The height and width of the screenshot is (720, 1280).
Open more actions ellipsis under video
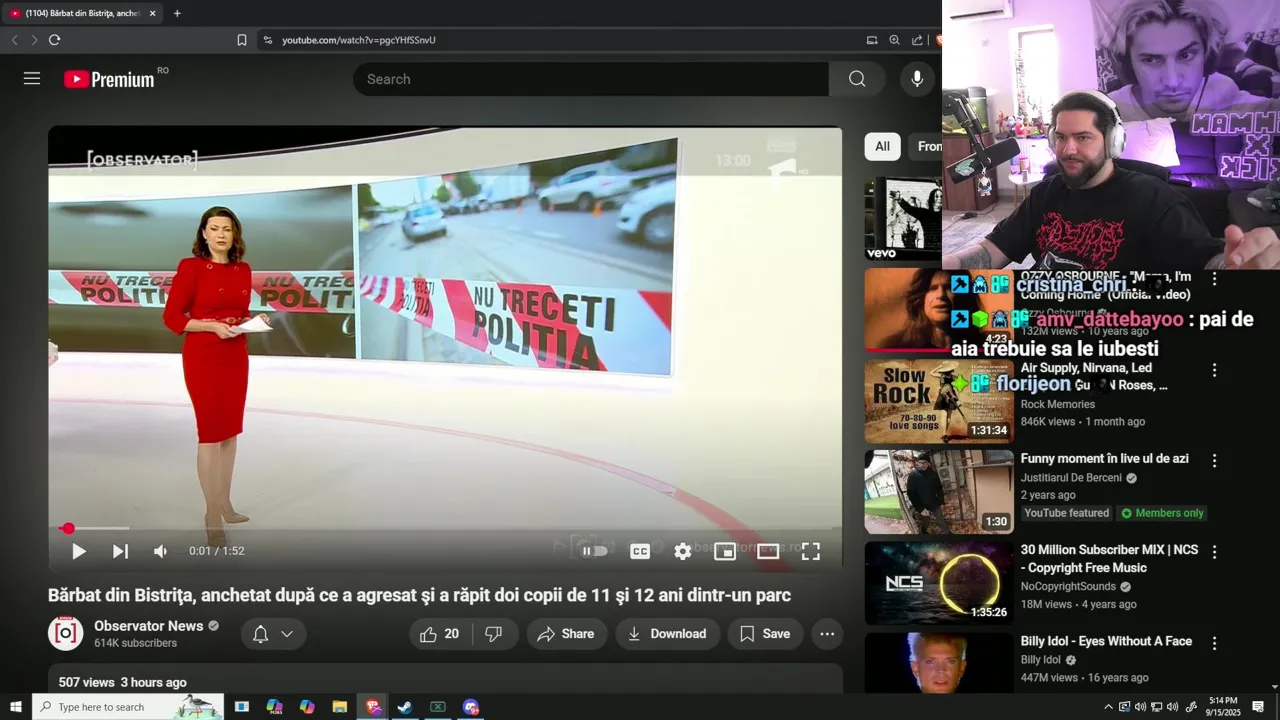click(x=827, y=634)
